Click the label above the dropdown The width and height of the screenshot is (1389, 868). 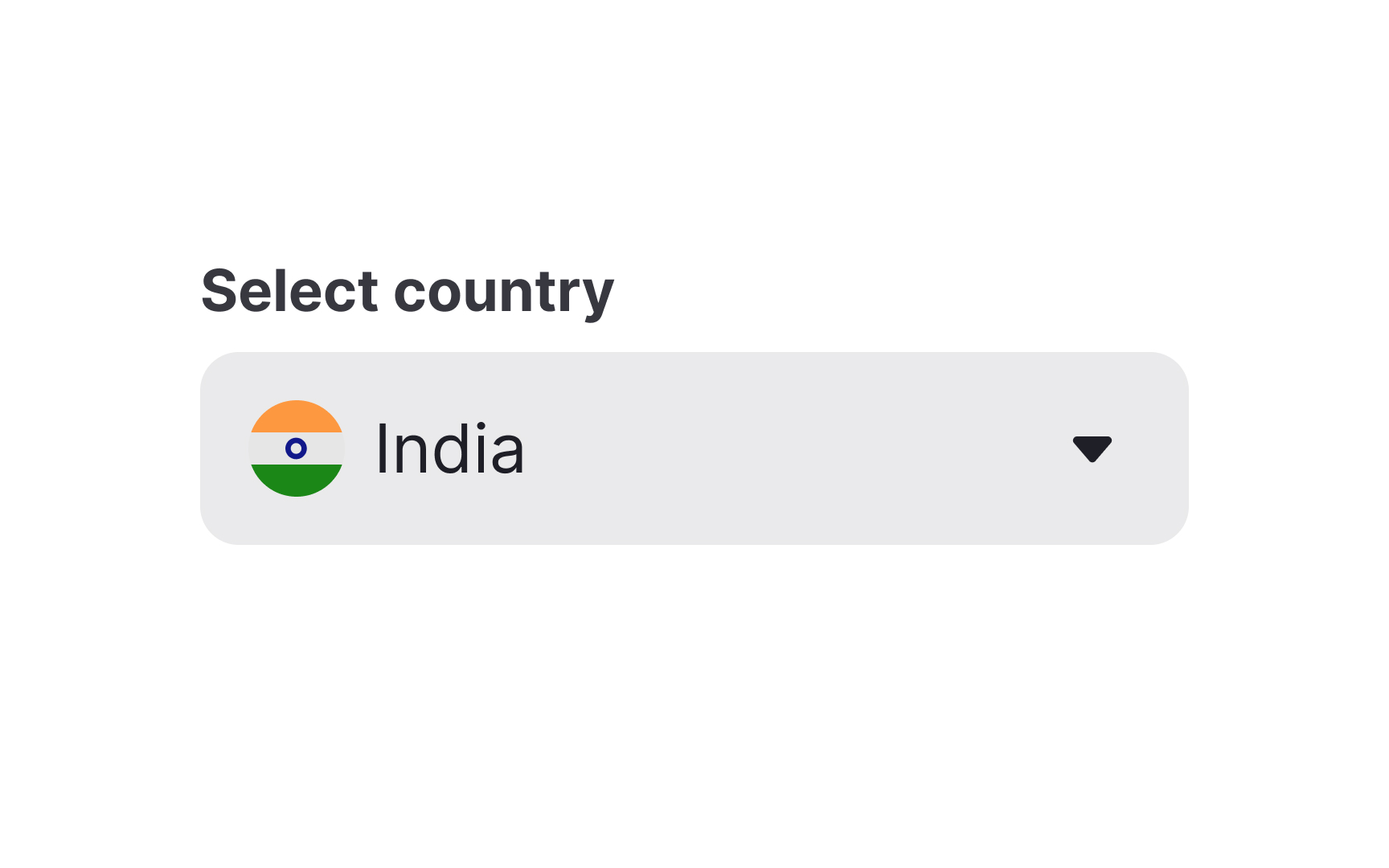coord(406,291)
